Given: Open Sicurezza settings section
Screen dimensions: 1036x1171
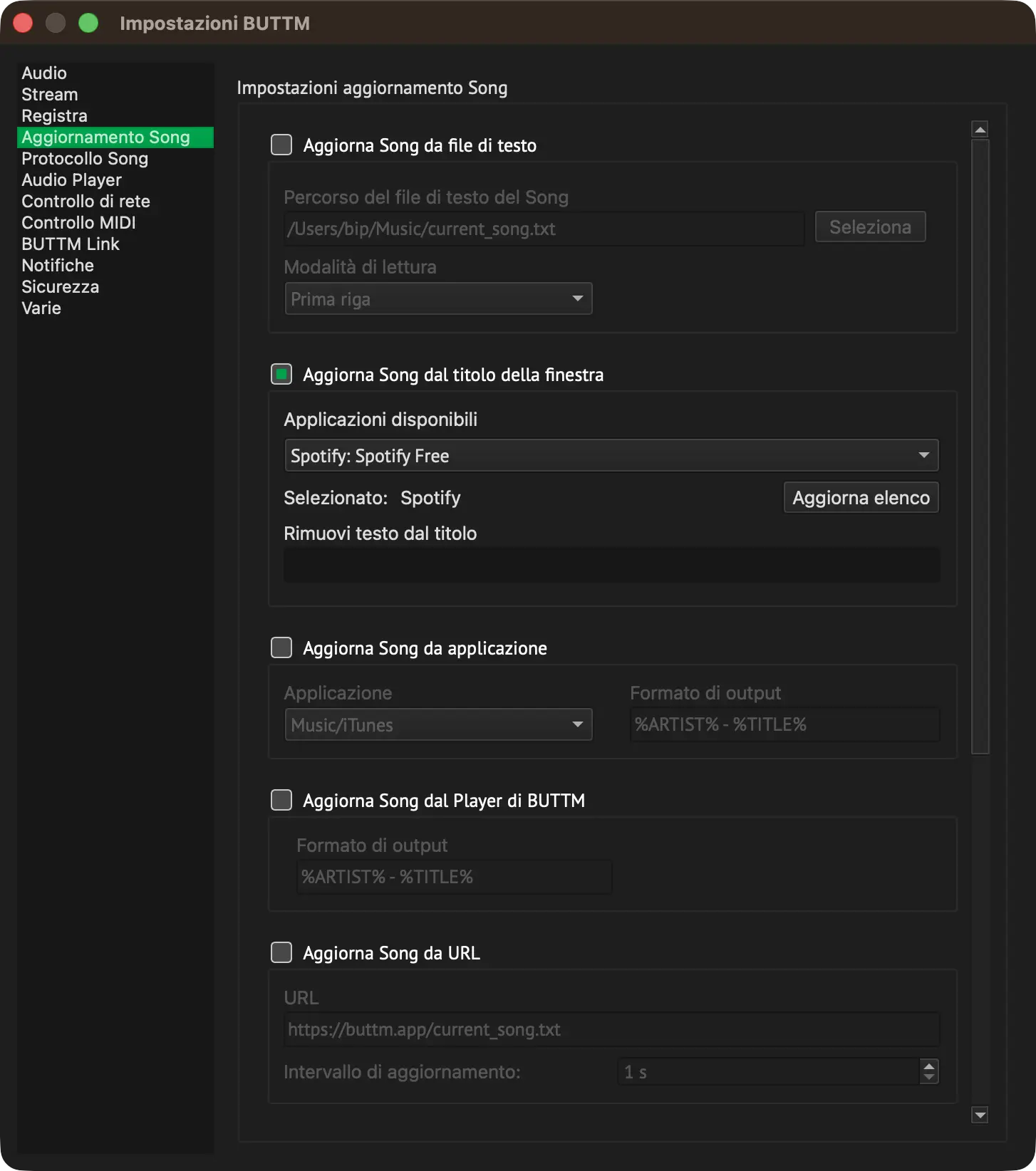Looking at the screenshot, I should tap(115, 287).
